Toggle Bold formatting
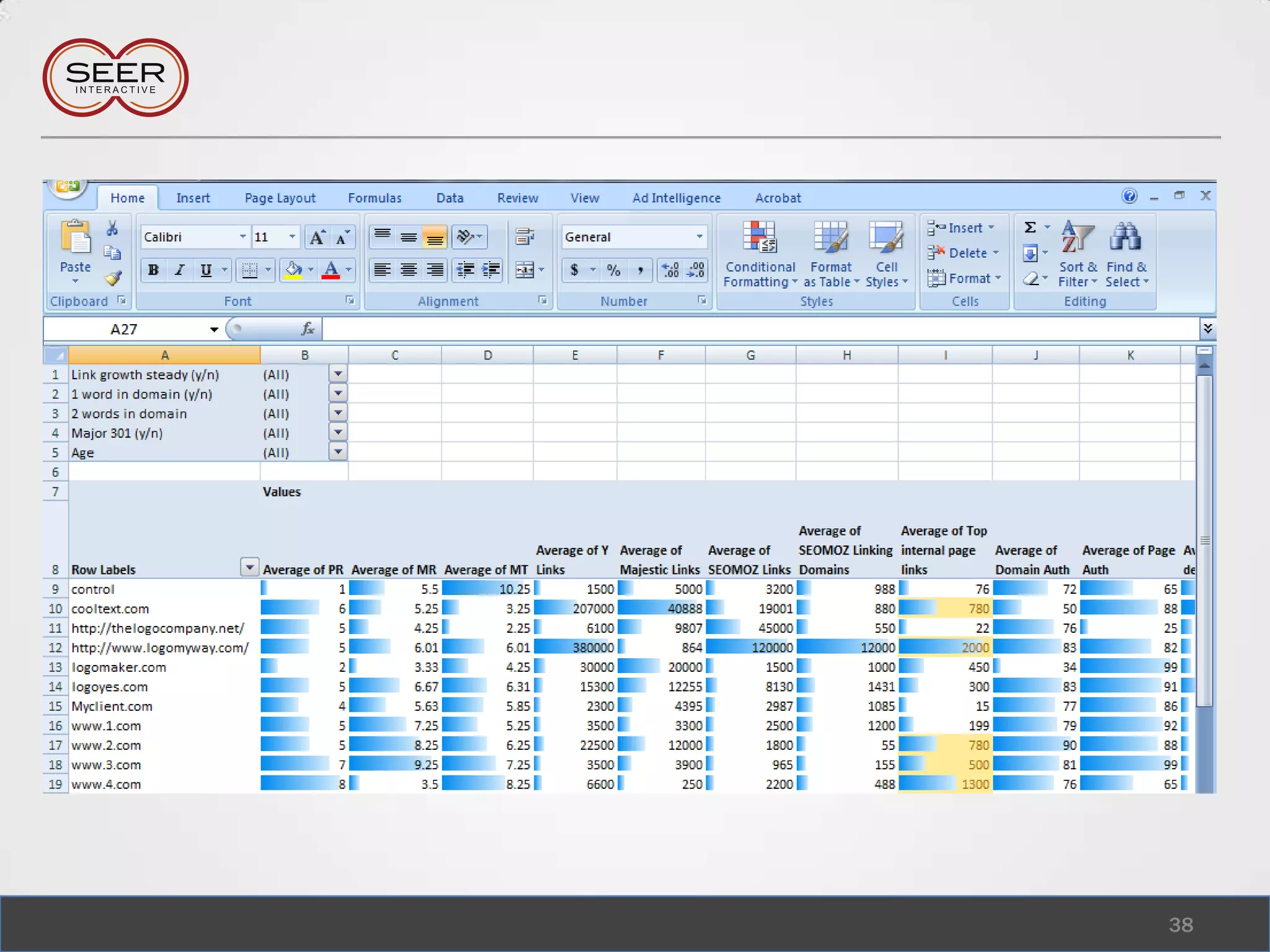This screenshot has width=1270, height=952. (153, 270)
